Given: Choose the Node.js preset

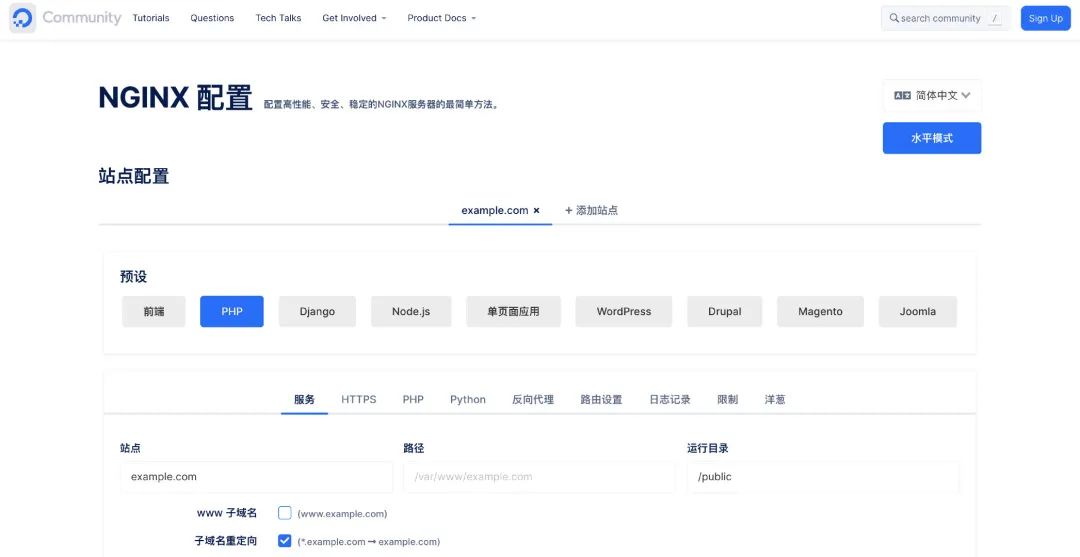Looking at the screenshot, I should point(411,311).
